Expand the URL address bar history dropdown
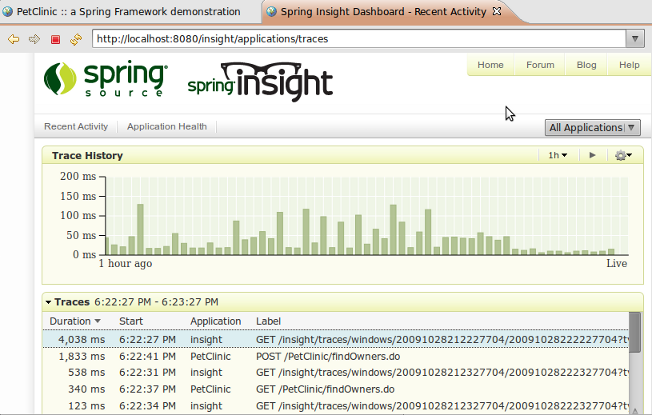The width and height of the screenshot is (652, 415). 635,39
